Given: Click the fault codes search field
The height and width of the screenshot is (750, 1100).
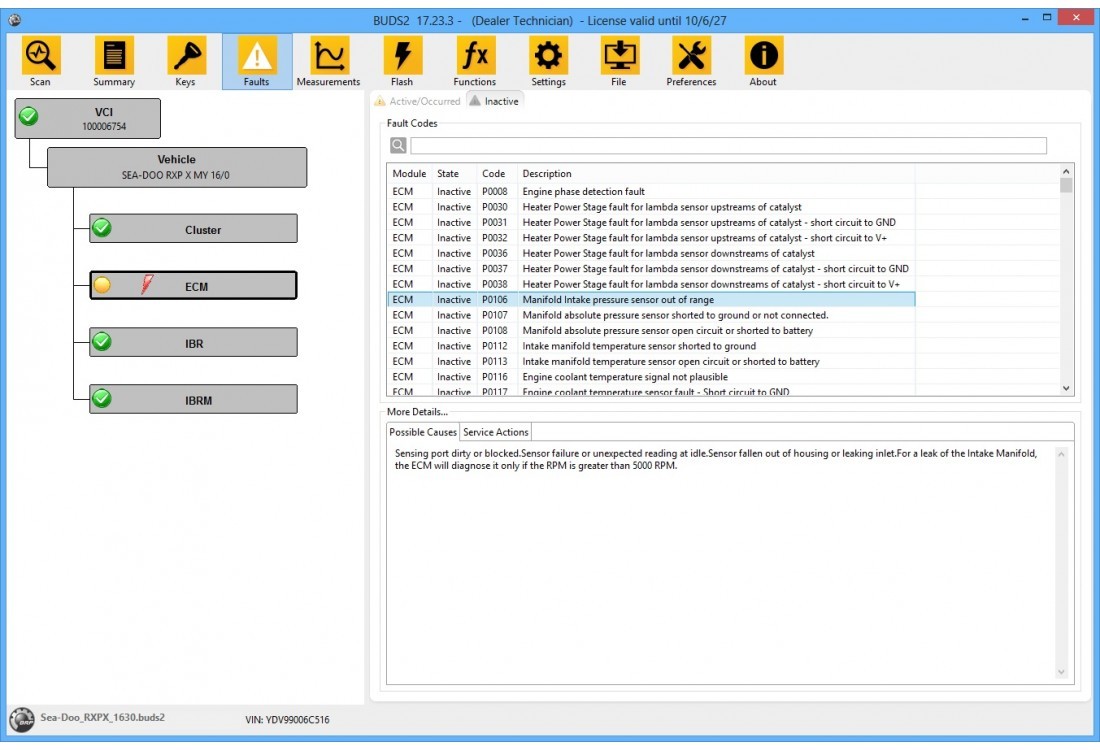Looking at the screenshot, I should pos(727,146).
